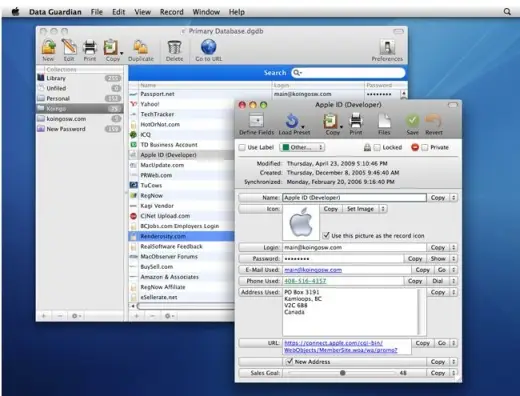Select Unfiled collection in sidebar

click(x=79, y=88)
